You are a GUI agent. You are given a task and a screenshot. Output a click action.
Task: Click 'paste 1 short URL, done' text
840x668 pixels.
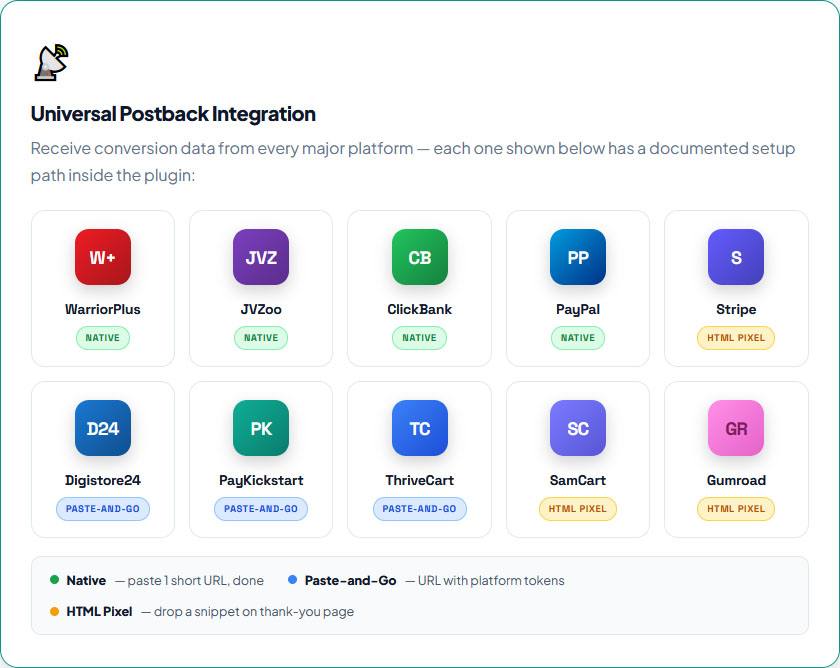pyautogui.click(x=196, y=581)
